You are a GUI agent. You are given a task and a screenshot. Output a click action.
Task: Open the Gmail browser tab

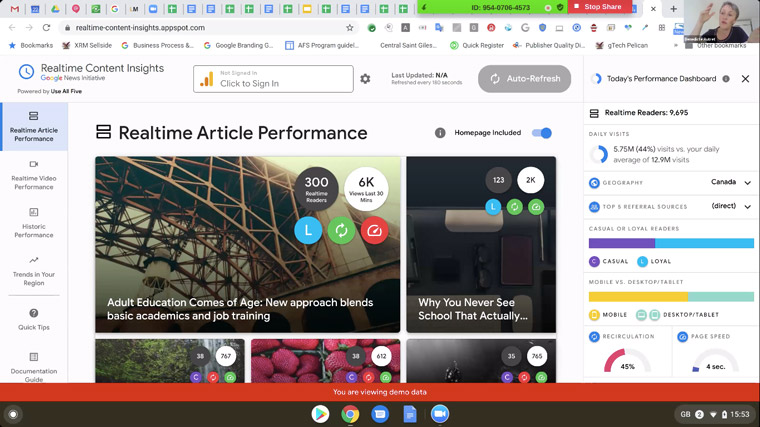[15, 9]
